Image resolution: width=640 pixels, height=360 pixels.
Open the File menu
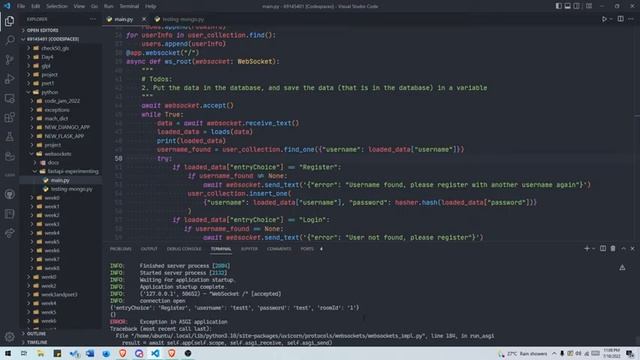tap(21, 6)
